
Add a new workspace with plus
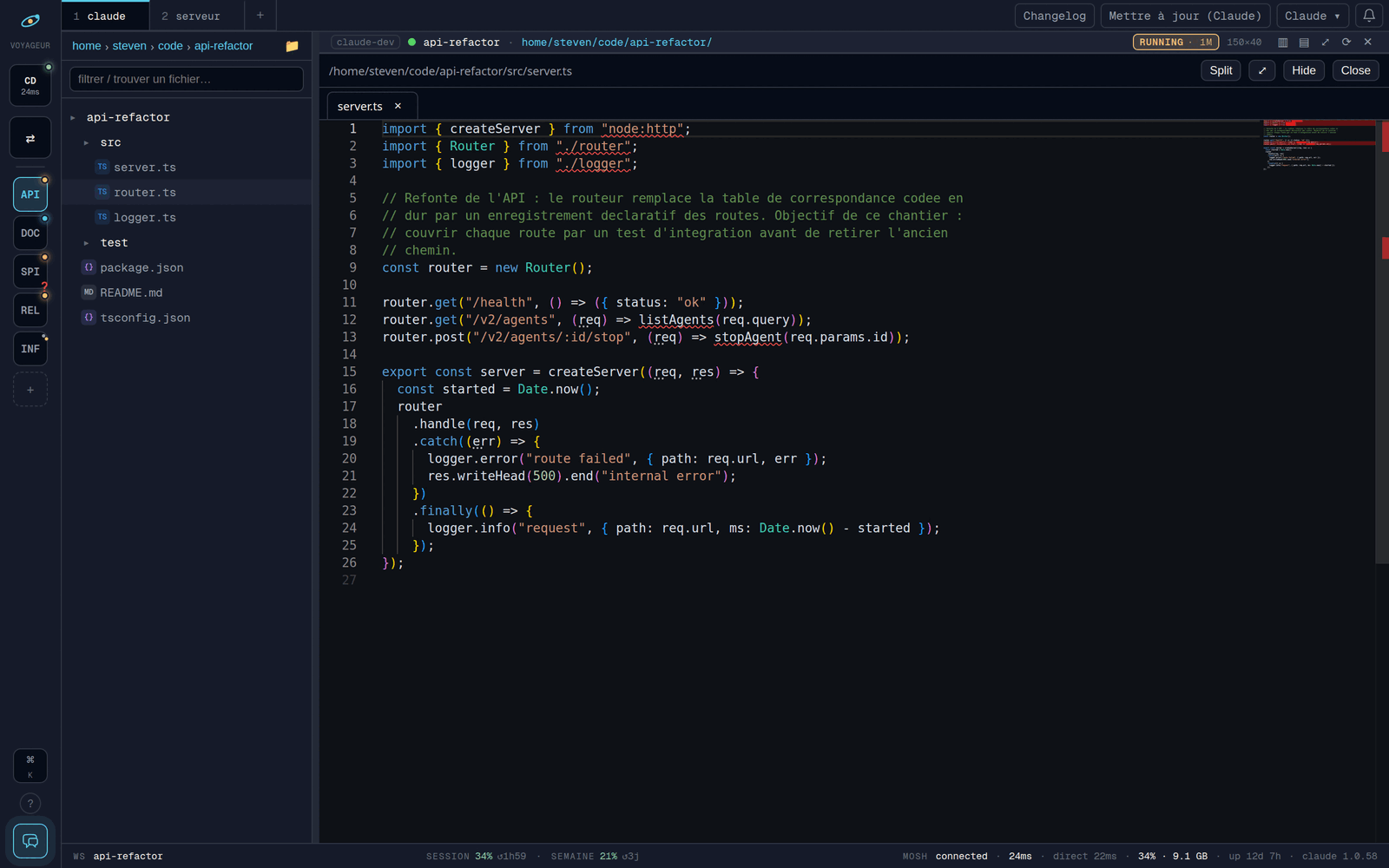30,390
